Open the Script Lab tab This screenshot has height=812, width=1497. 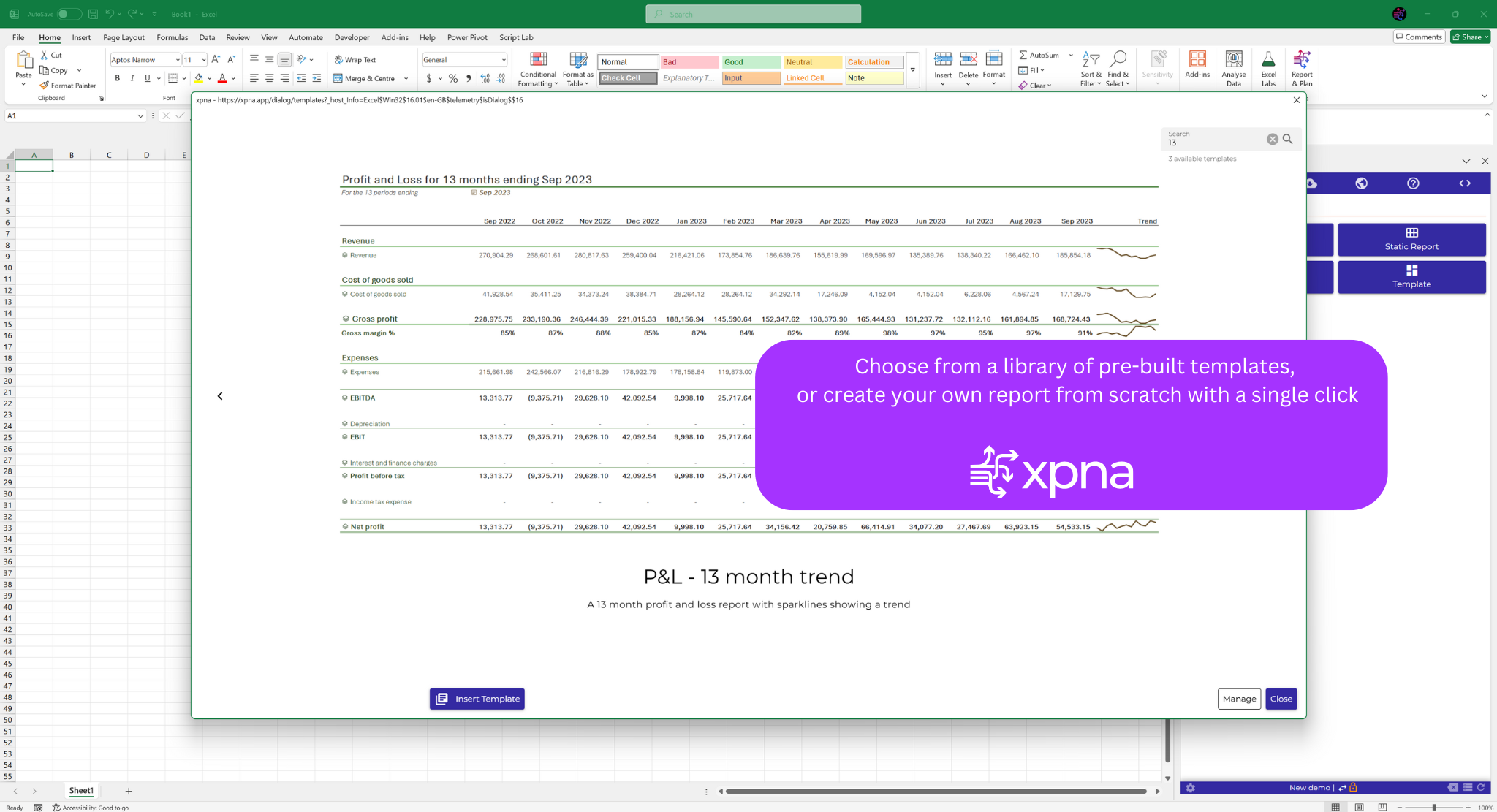point(516,37)
